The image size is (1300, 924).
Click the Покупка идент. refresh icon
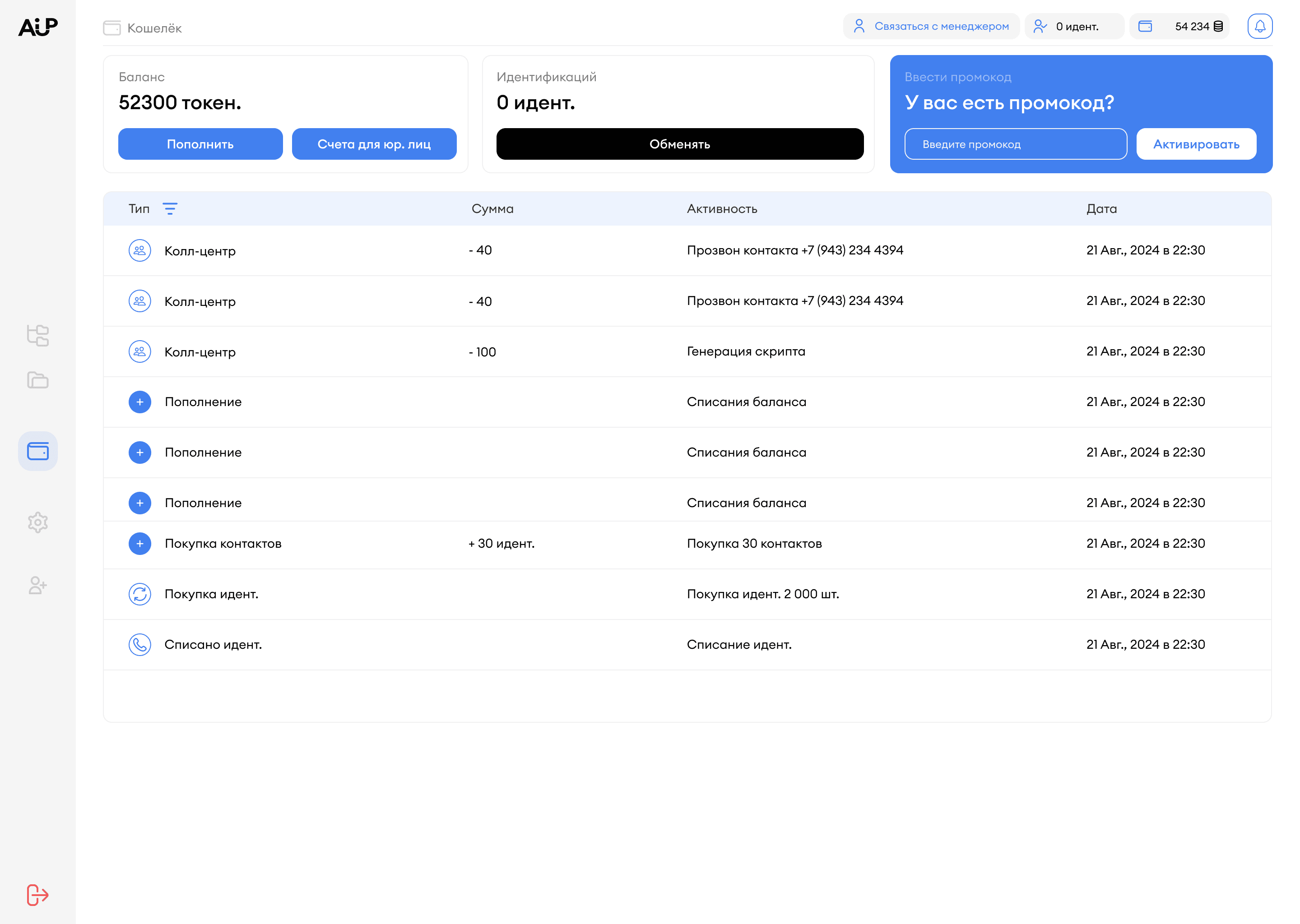pos(139,594)
